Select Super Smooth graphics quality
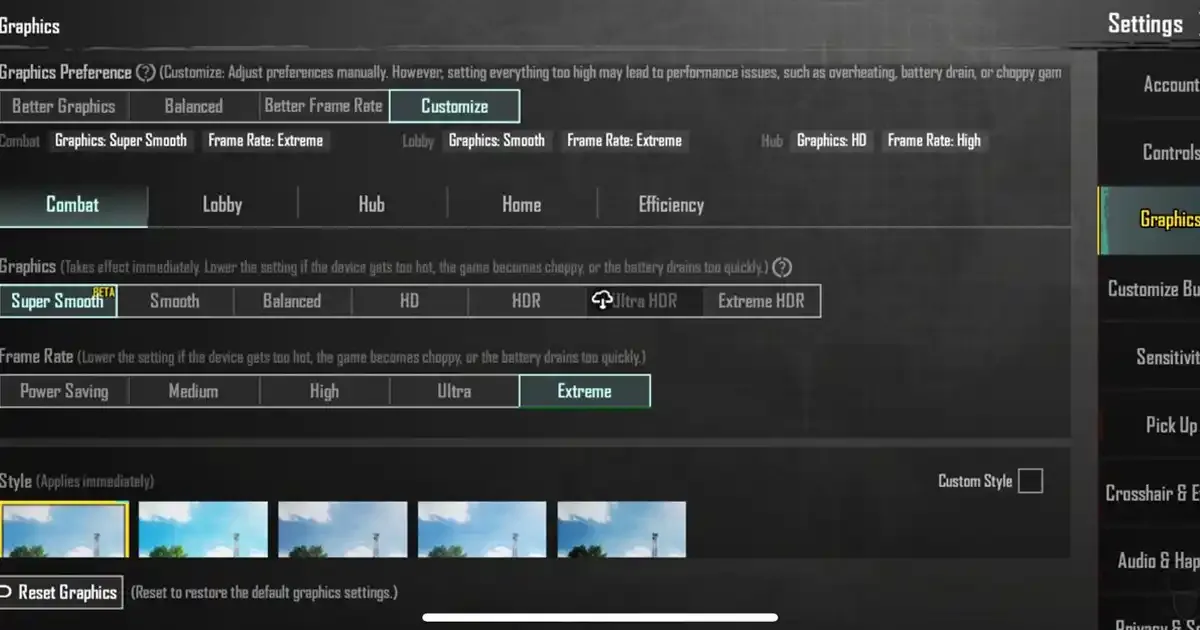 tap(58, 301)
